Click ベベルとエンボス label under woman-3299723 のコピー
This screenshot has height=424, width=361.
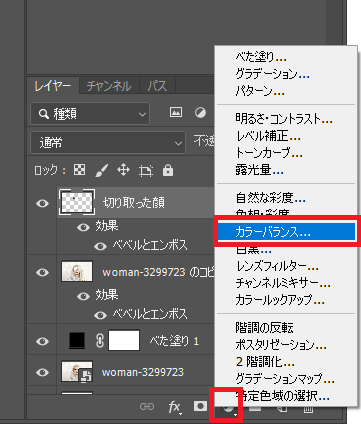tap(150, 314)
